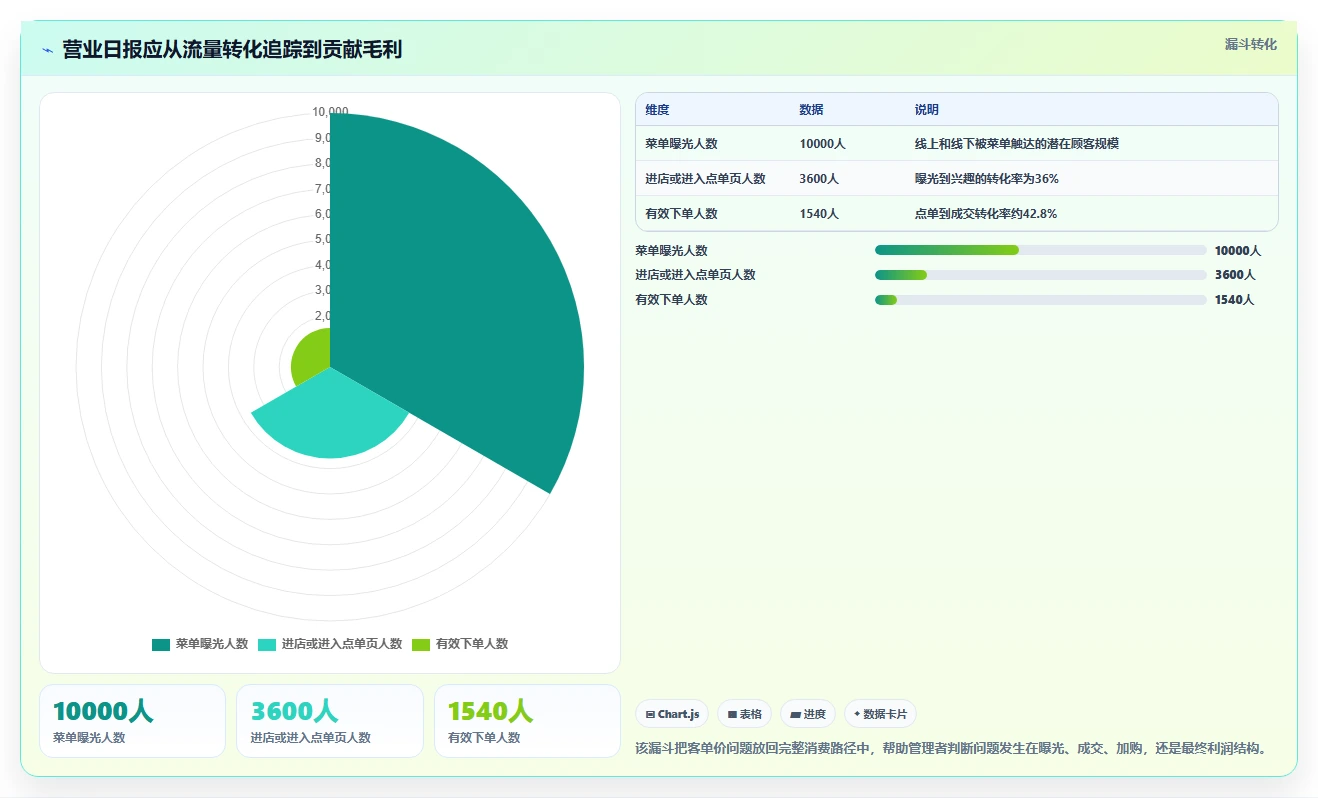This screenshot has width=1318, height=798.
Task: Click the 表格 tag chip
Action: [x=744, y=714]
